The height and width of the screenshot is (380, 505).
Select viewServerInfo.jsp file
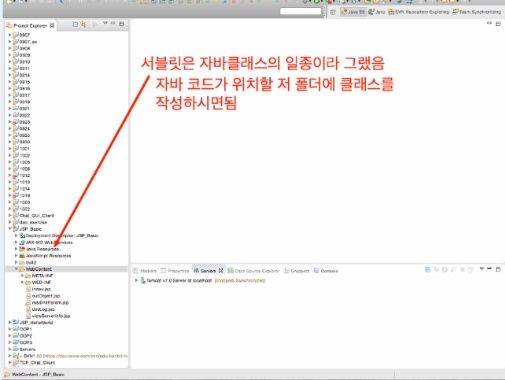pos(51,316)
